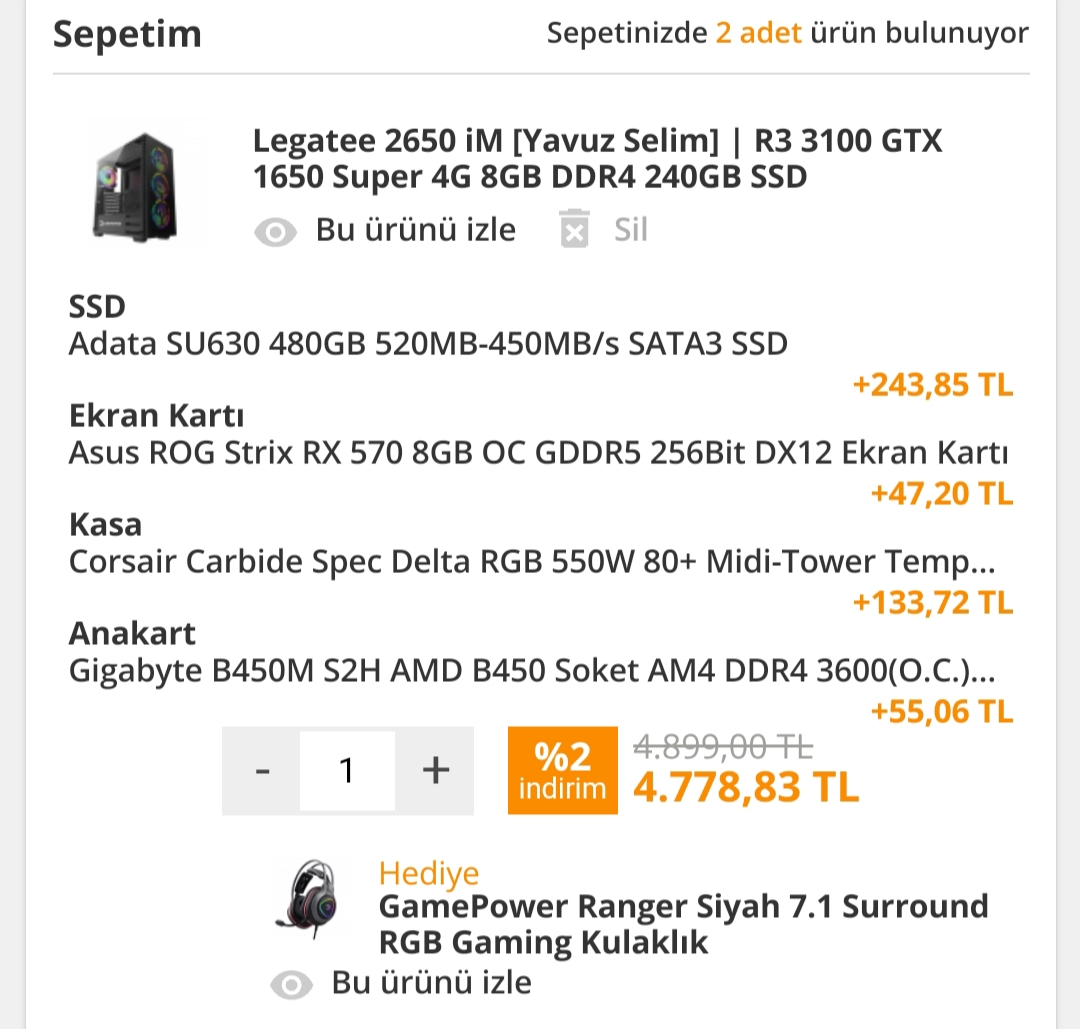Screen dimensions: 1080x1029
Task: Open the GamePower Ranger headset title link
Action: 682,924
